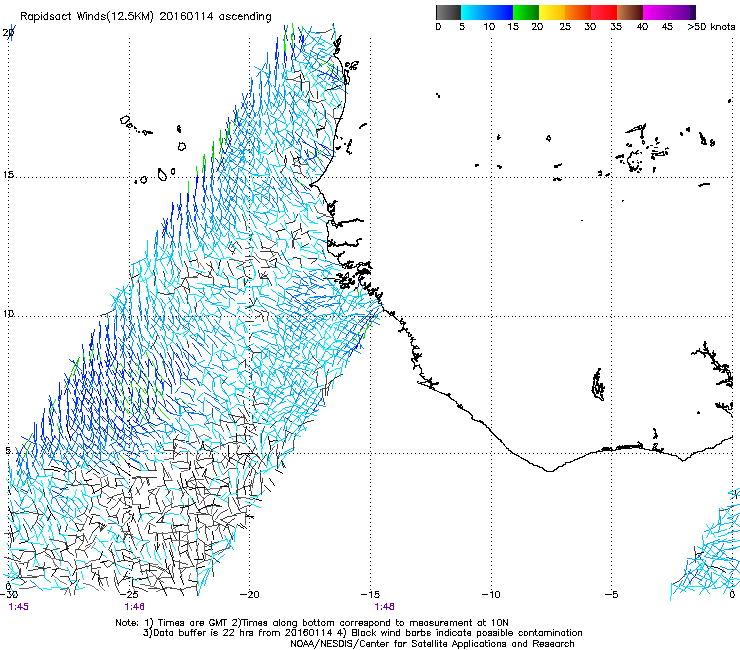Click the cyan-to-blue 5-15 knots color band
The height and width of the screenshot is (650, 740).
tap(487, 12)
